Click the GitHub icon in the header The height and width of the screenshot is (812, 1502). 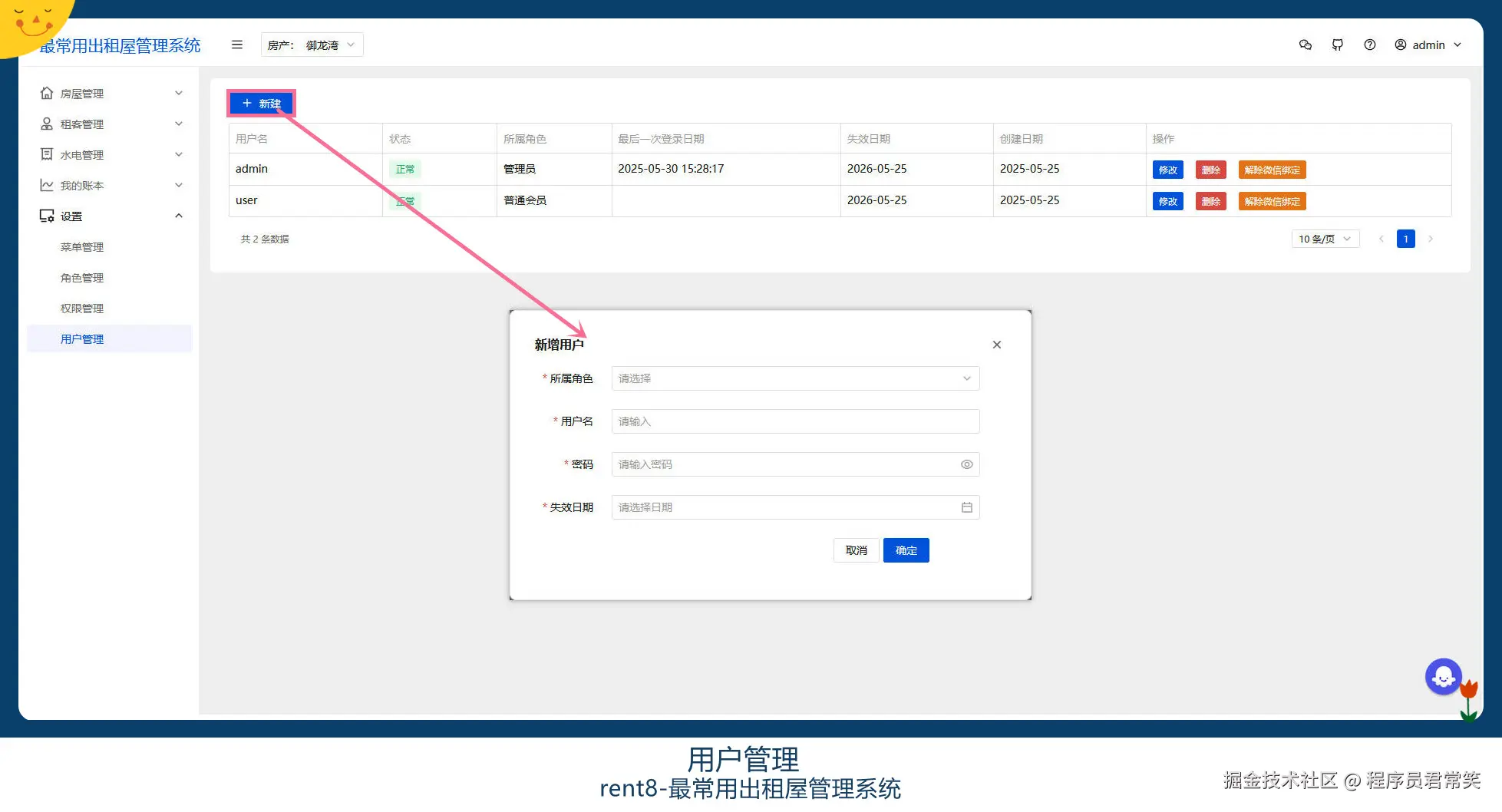(1338, 45)
